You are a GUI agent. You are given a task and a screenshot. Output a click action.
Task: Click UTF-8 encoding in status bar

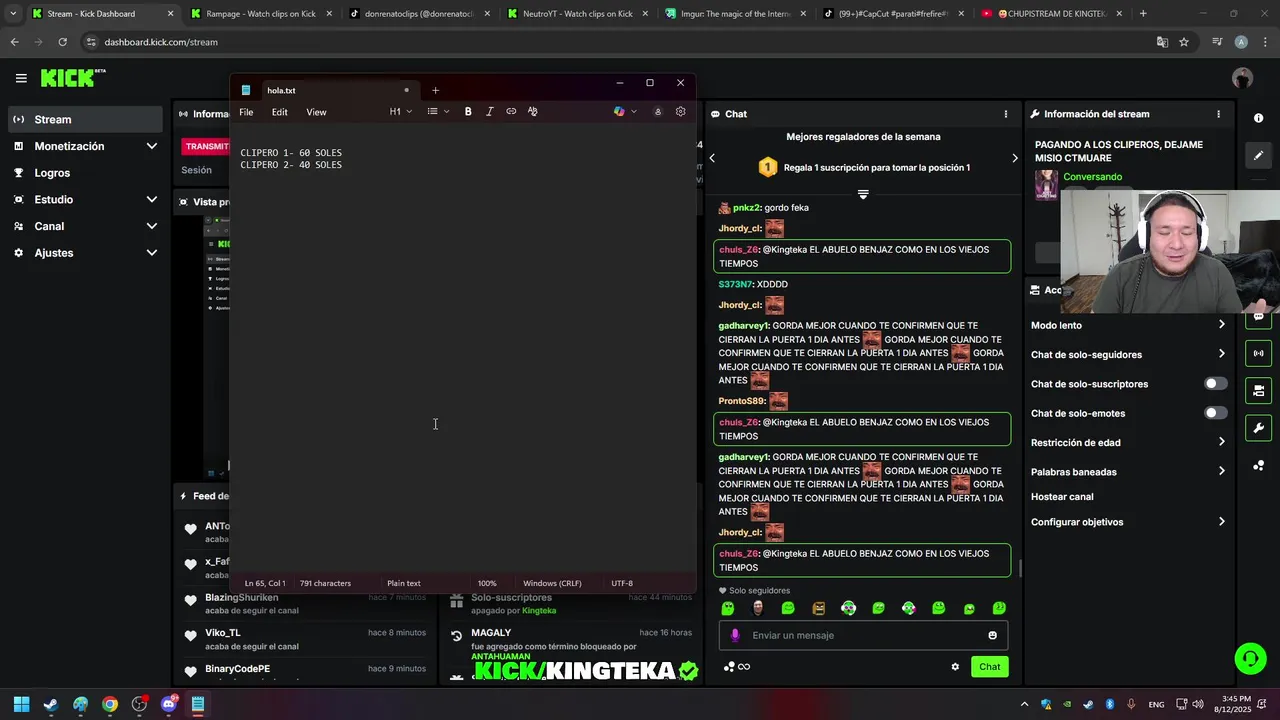point(622,583)
